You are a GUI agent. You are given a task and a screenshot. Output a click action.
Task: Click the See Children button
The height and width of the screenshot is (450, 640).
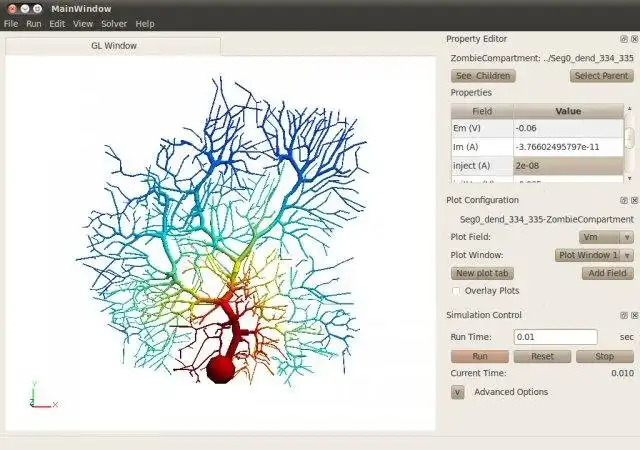[483, 76]
